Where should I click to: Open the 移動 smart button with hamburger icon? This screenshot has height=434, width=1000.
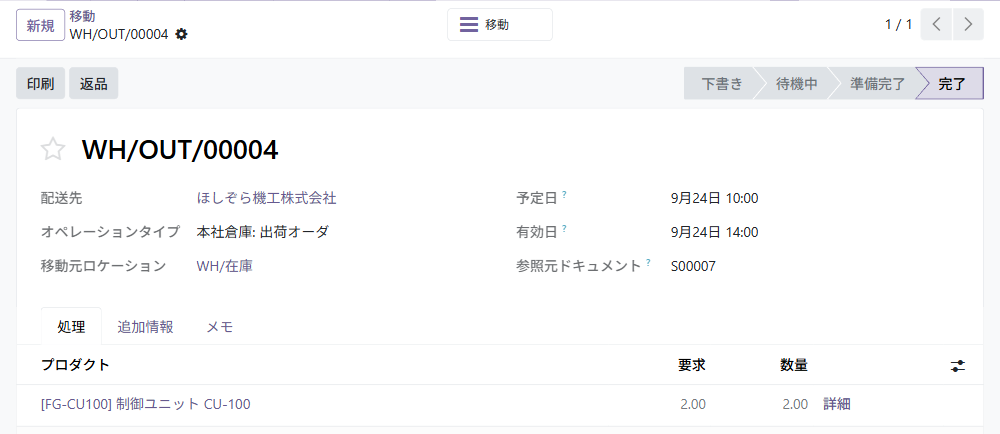pyautogui.click(x=499, y=25)
